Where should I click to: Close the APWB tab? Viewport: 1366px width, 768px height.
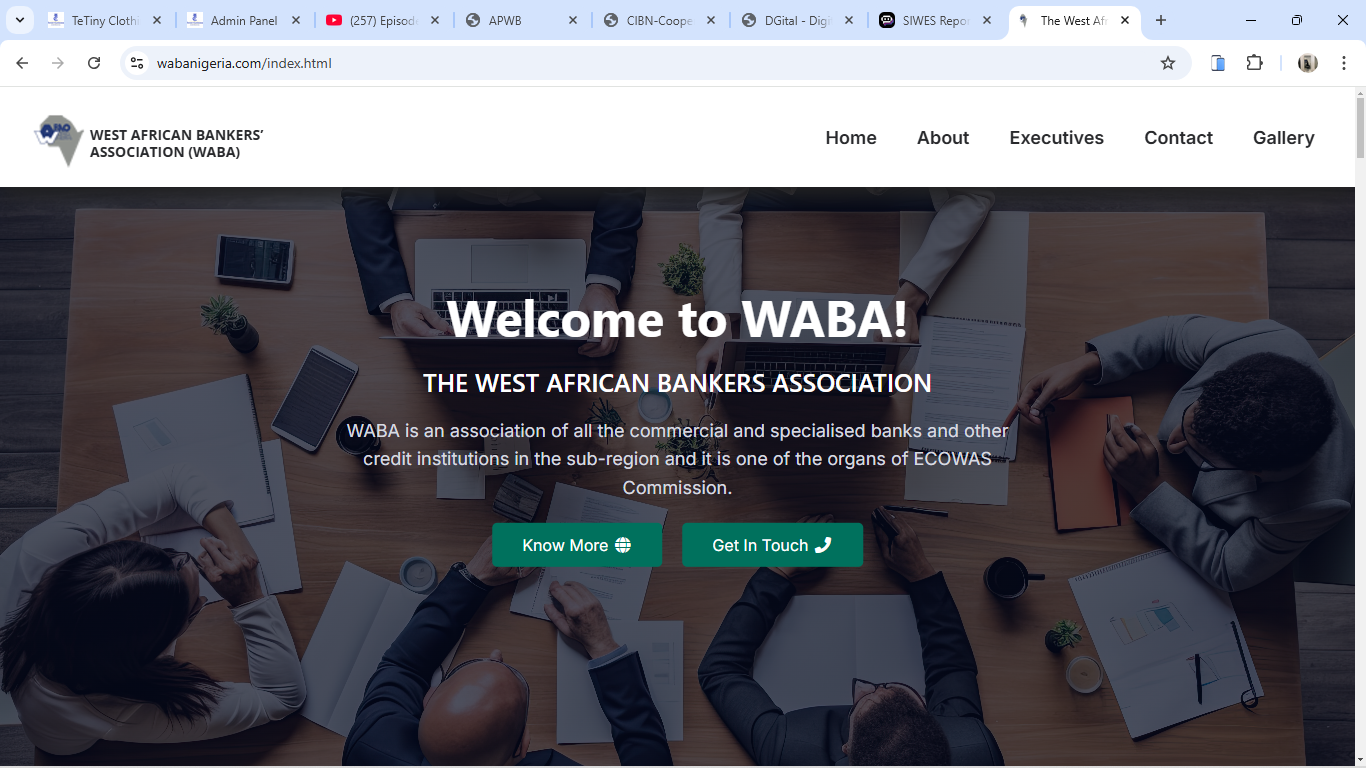pyautogui.click(x=572, y=20)
